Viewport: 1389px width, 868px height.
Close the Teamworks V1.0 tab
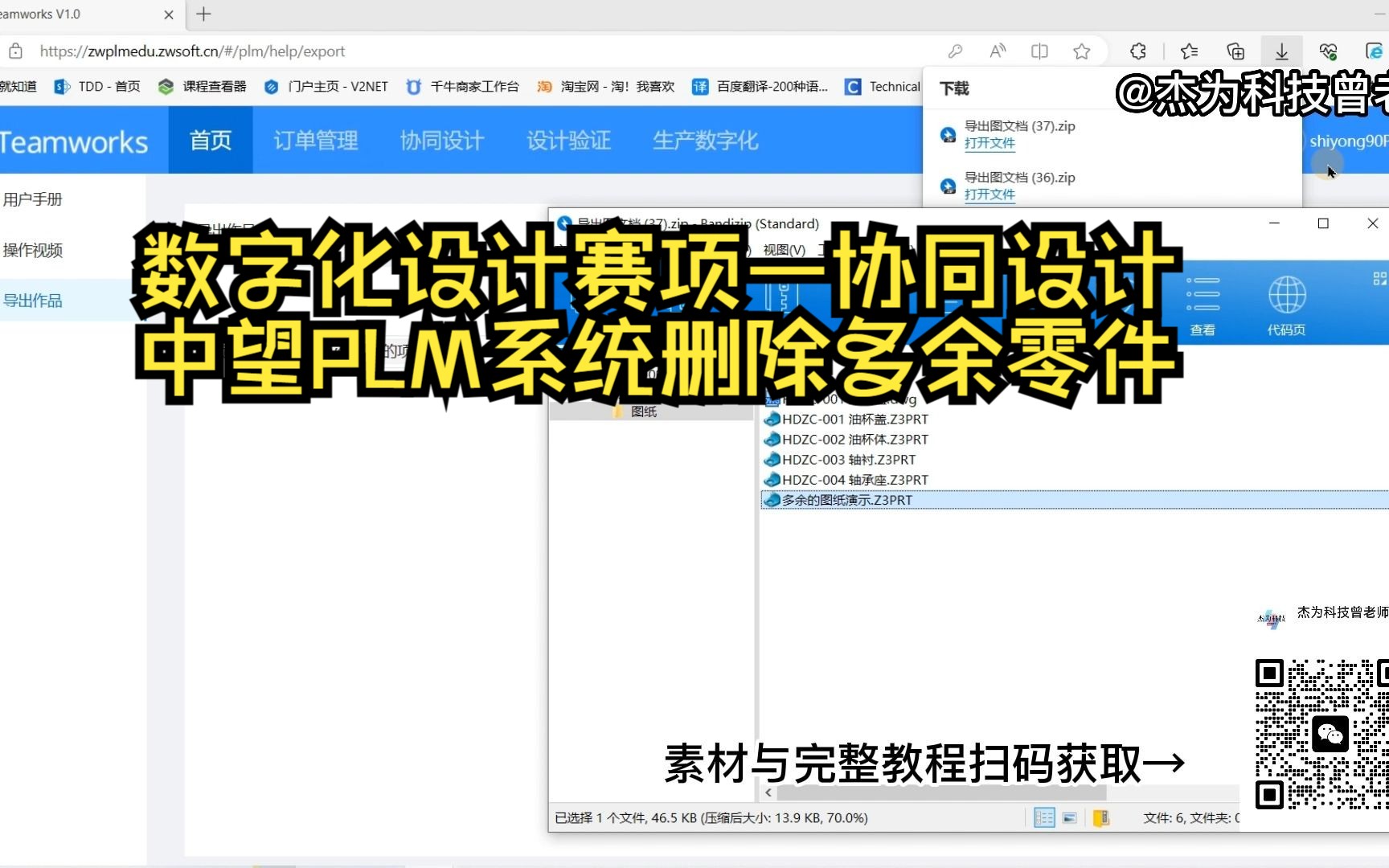pyautogui.click(x=169, y=14)
